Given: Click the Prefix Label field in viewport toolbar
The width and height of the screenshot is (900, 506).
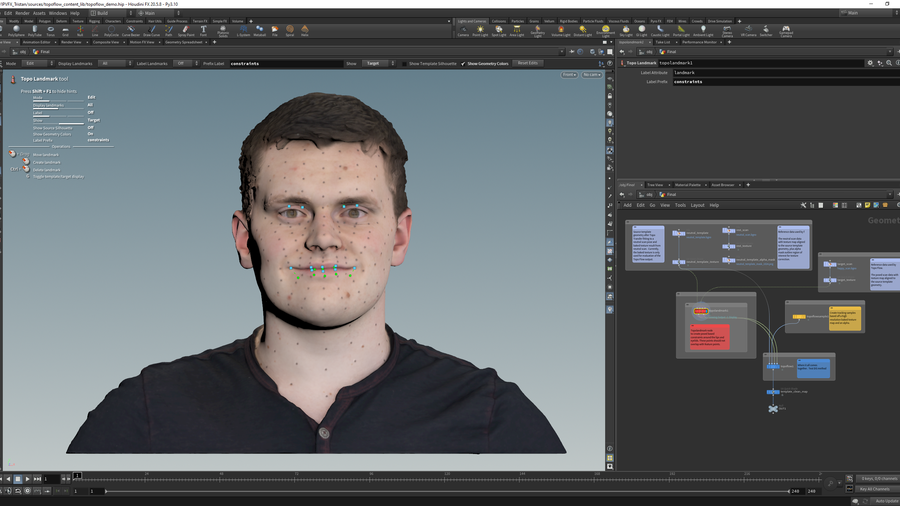Looking at the screenshot, I should tap(285, 64).
